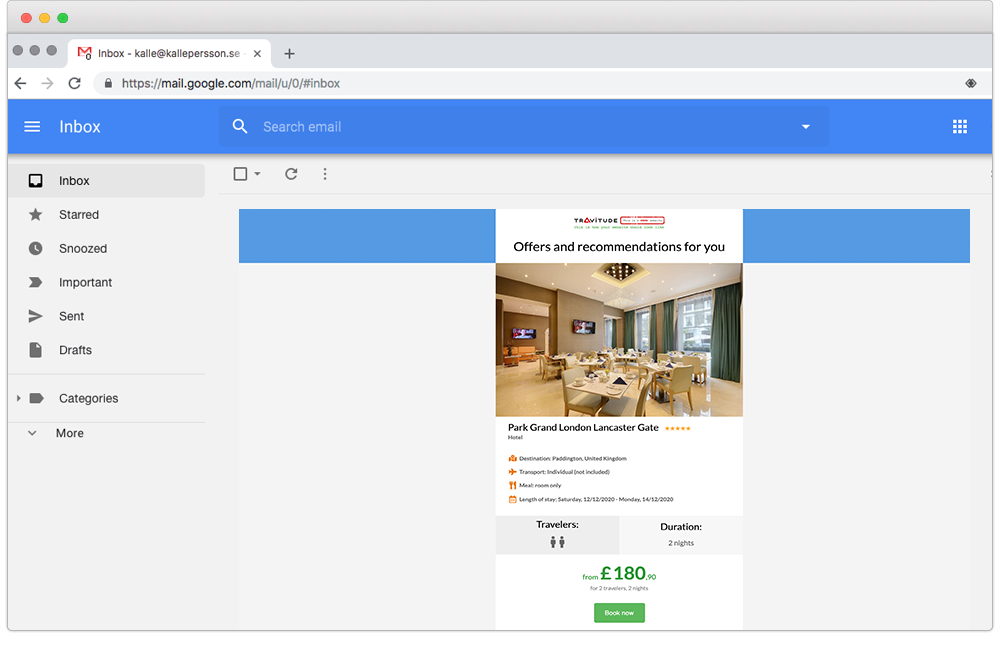Image resolution: width=1000 pixels, height=646 pixels.
Task: Click the Google apps grid icon
Action: (x=959, y=127)
